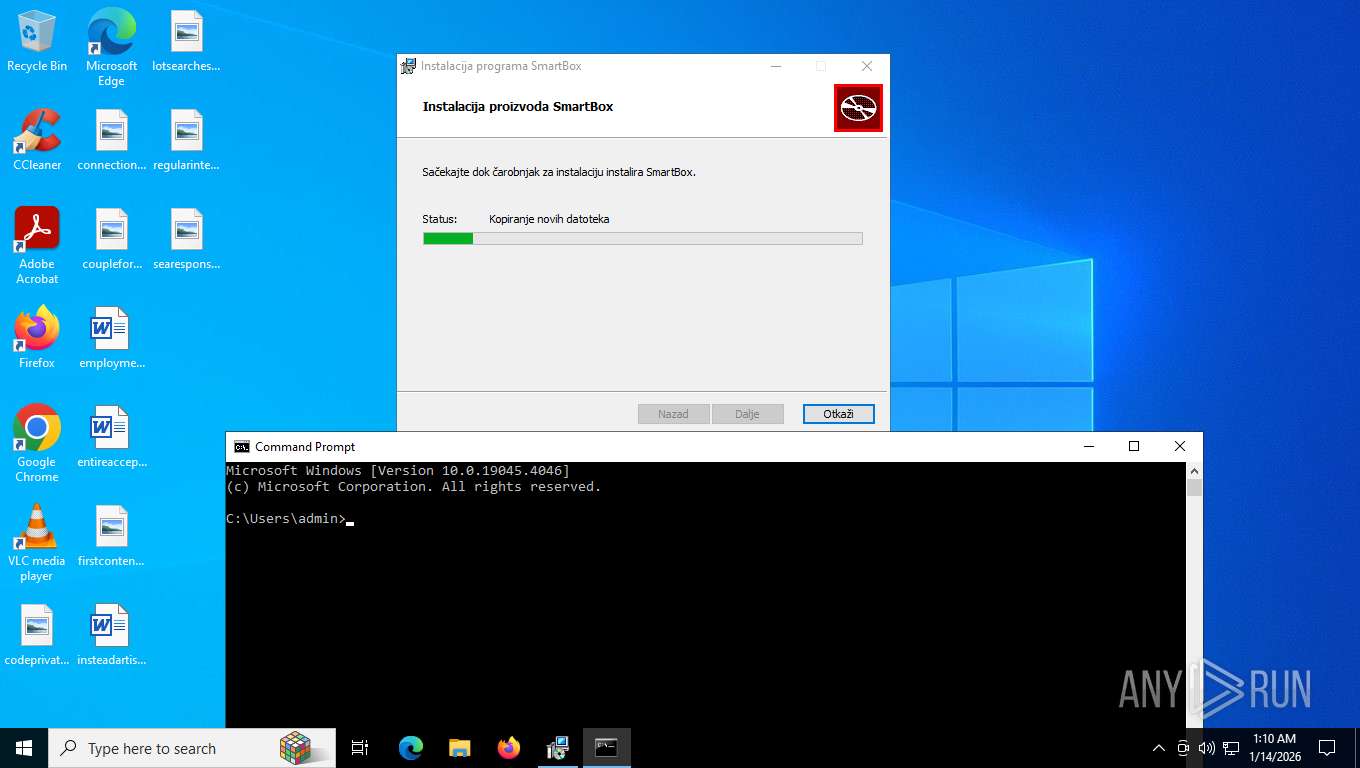Open Google Chrome desktop shortcut
This screenshot has height=768, width=1360.
37,444
